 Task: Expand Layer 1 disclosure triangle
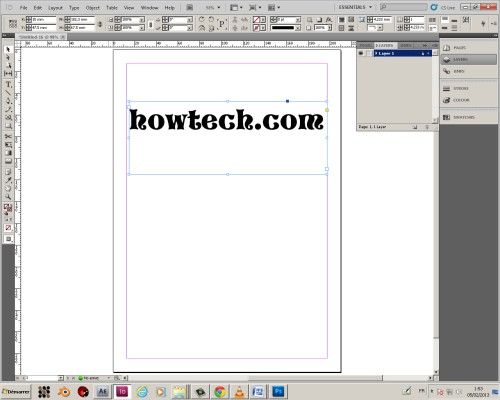pos(376,53)
